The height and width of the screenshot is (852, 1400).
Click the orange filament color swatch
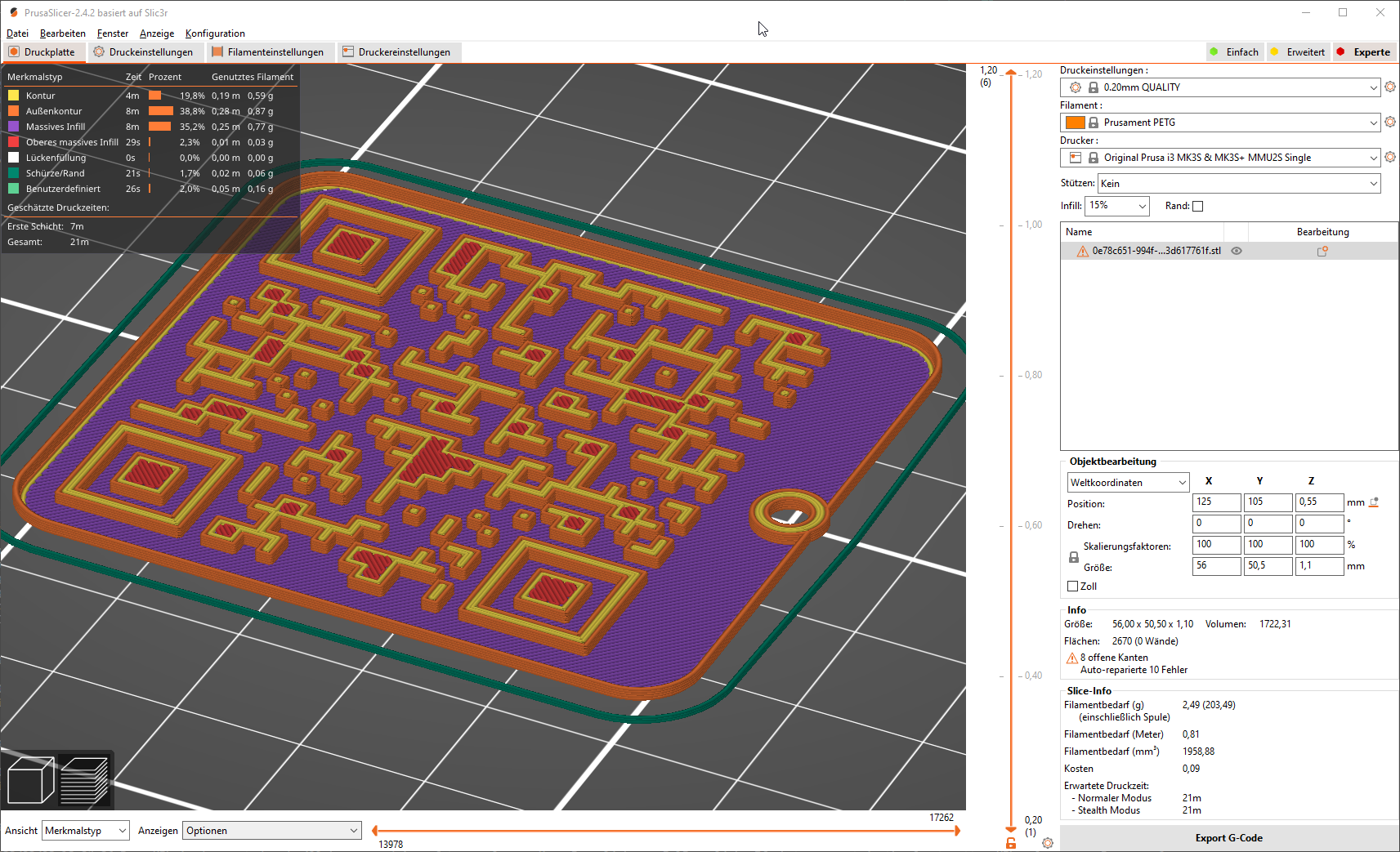[1076, 123]
